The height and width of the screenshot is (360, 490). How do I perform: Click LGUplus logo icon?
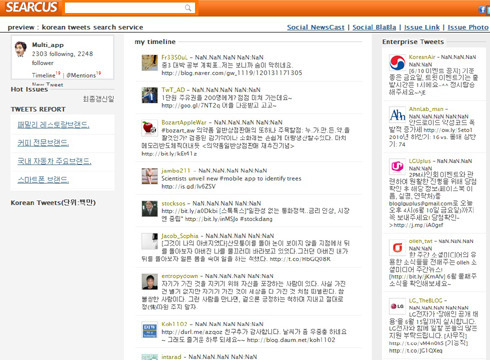[x=397, y=166]
